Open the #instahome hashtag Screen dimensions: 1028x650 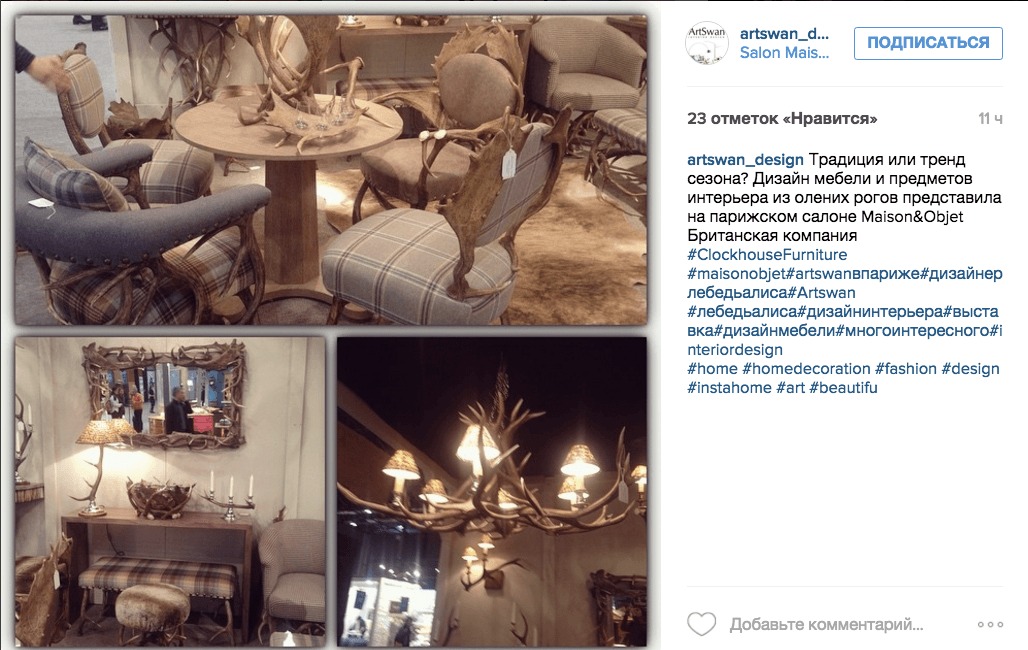click(x=729, y=388)
